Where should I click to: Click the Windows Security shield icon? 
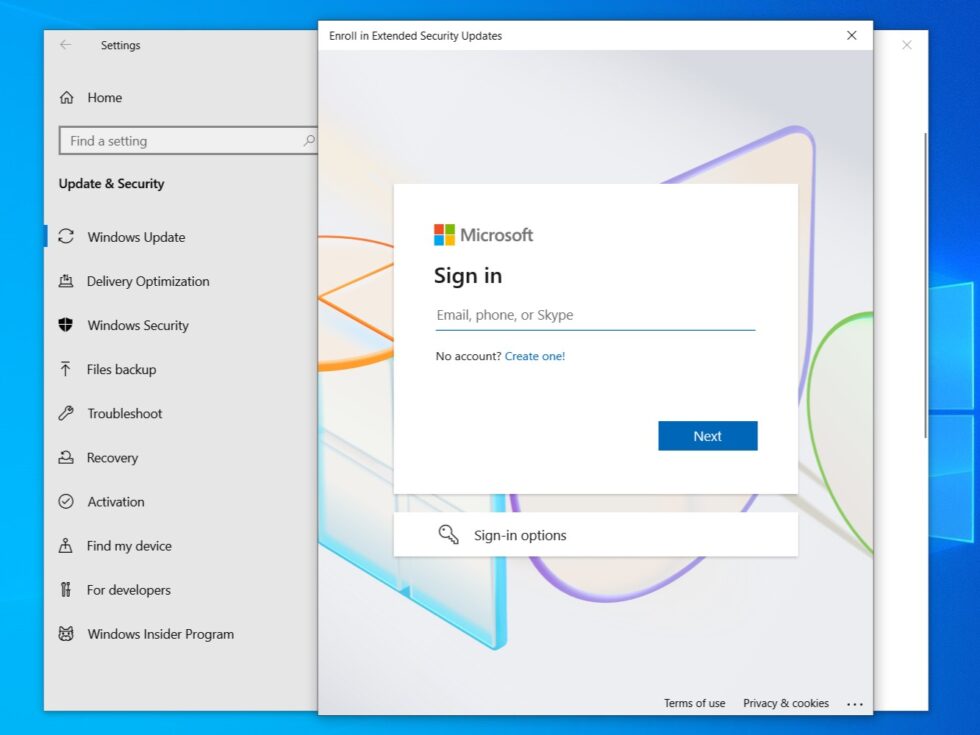click(x=66, y=325)
